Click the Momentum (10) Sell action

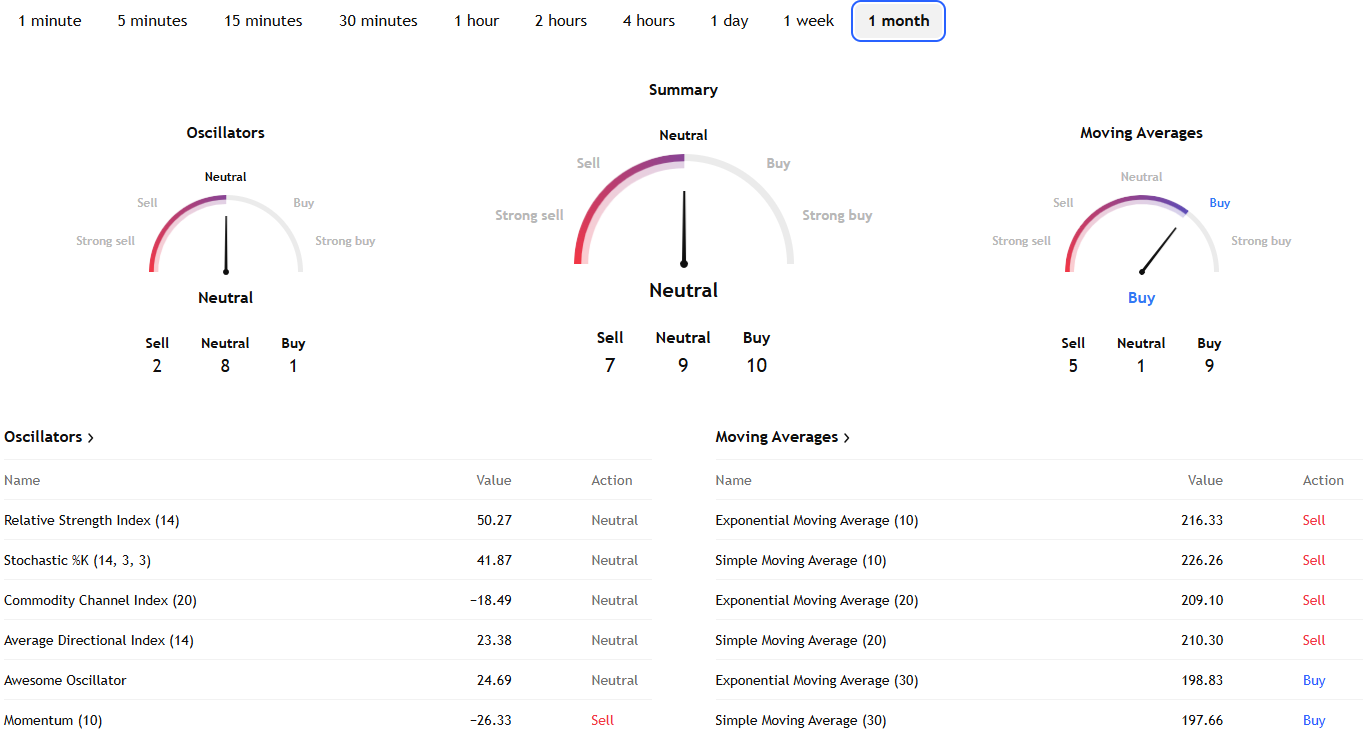pyautogui.click(x=602, y=720)
